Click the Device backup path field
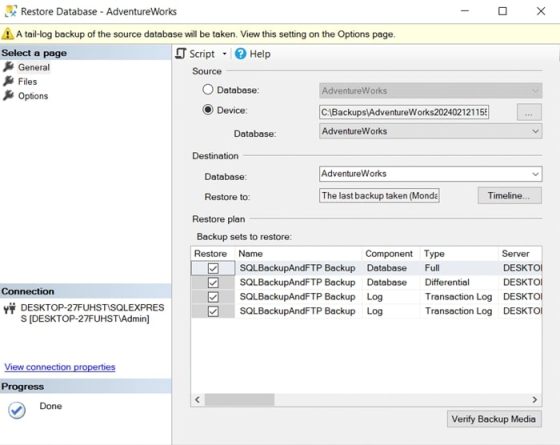 (x=404, y=112)
